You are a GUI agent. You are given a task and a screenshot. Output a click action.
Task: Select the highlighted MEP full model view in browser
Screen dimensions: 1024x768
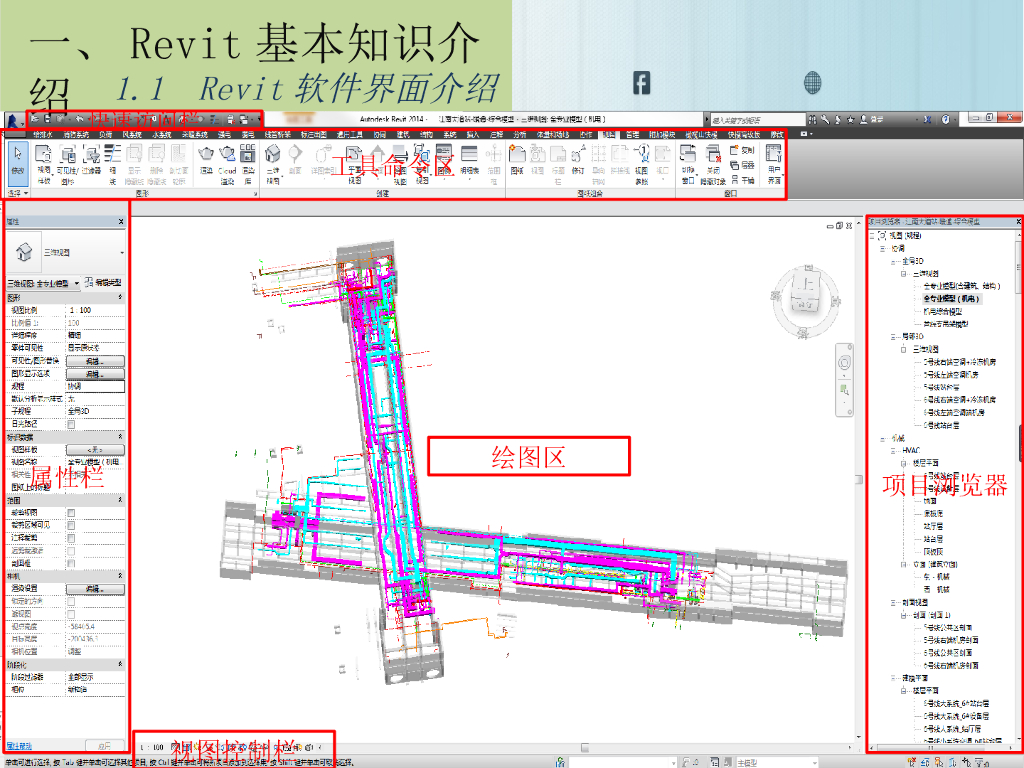pyautogui.click(x=952, y=298)
